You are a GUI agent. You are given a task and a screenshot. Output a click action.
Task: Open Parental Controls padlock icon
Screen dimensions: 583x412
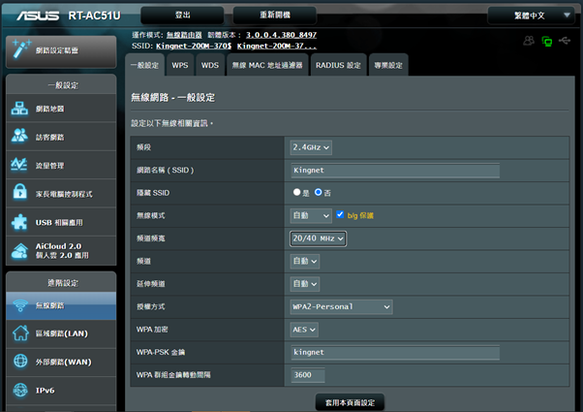(x=20, y=192)
